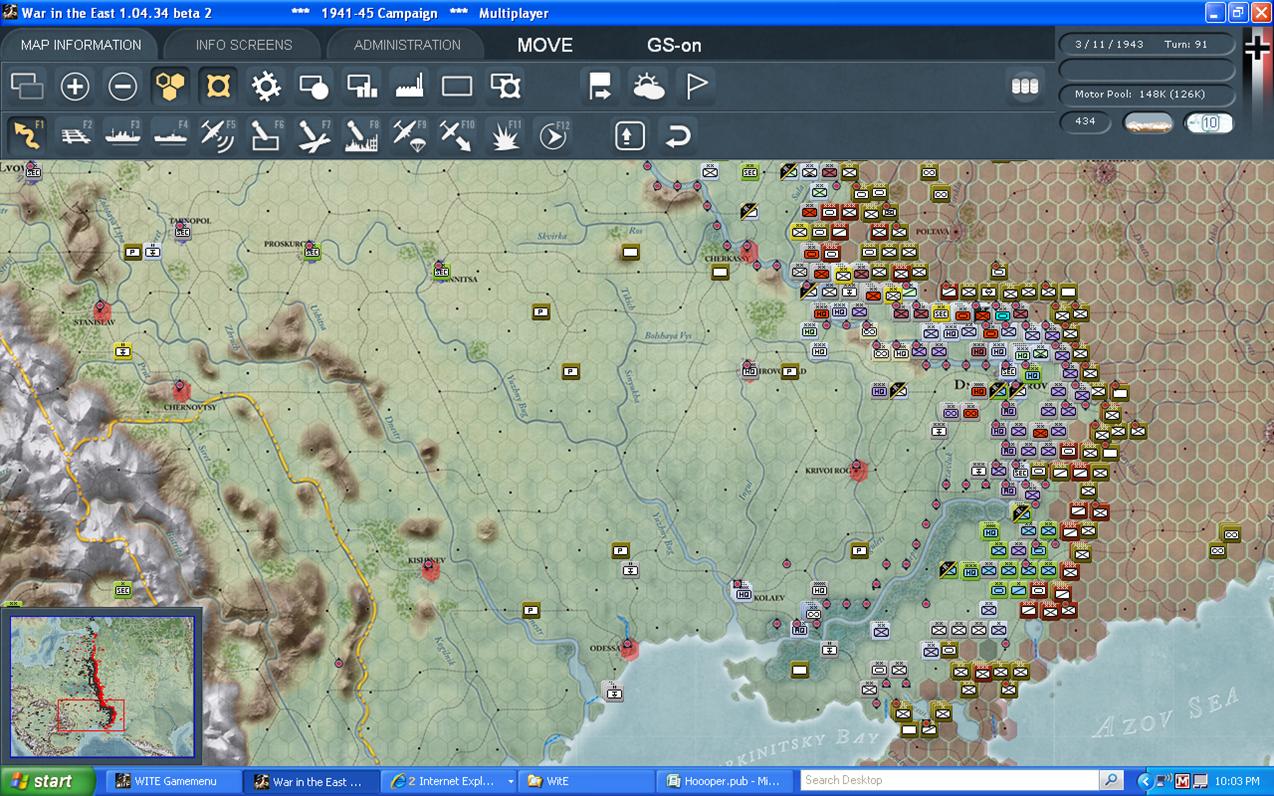Click the snowy button showing 10
1274x796 pixels.
pos(1209,123)
